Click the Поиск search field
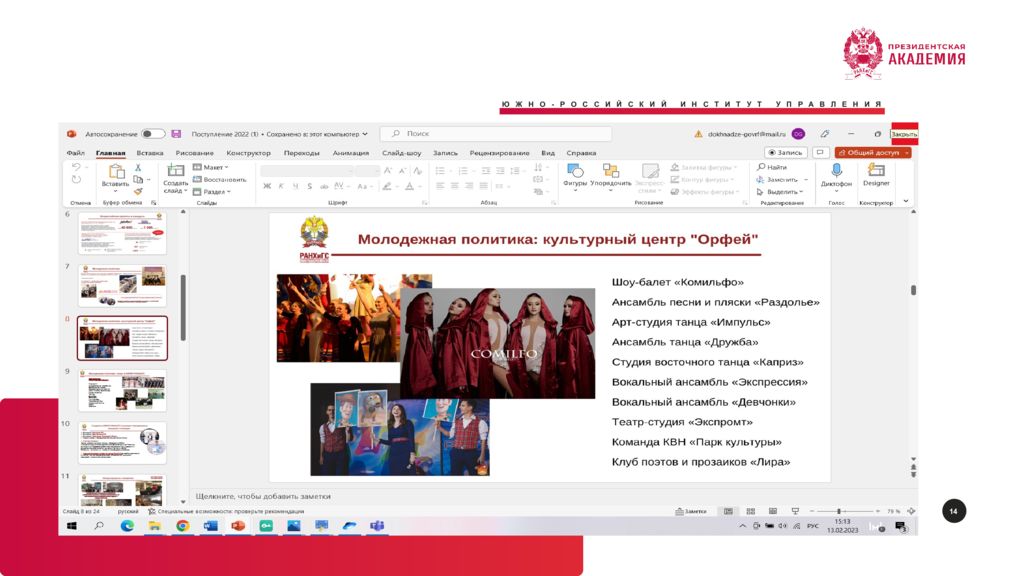The width and height of the screenshot is (1024, 576). click(x=496, y=133)
